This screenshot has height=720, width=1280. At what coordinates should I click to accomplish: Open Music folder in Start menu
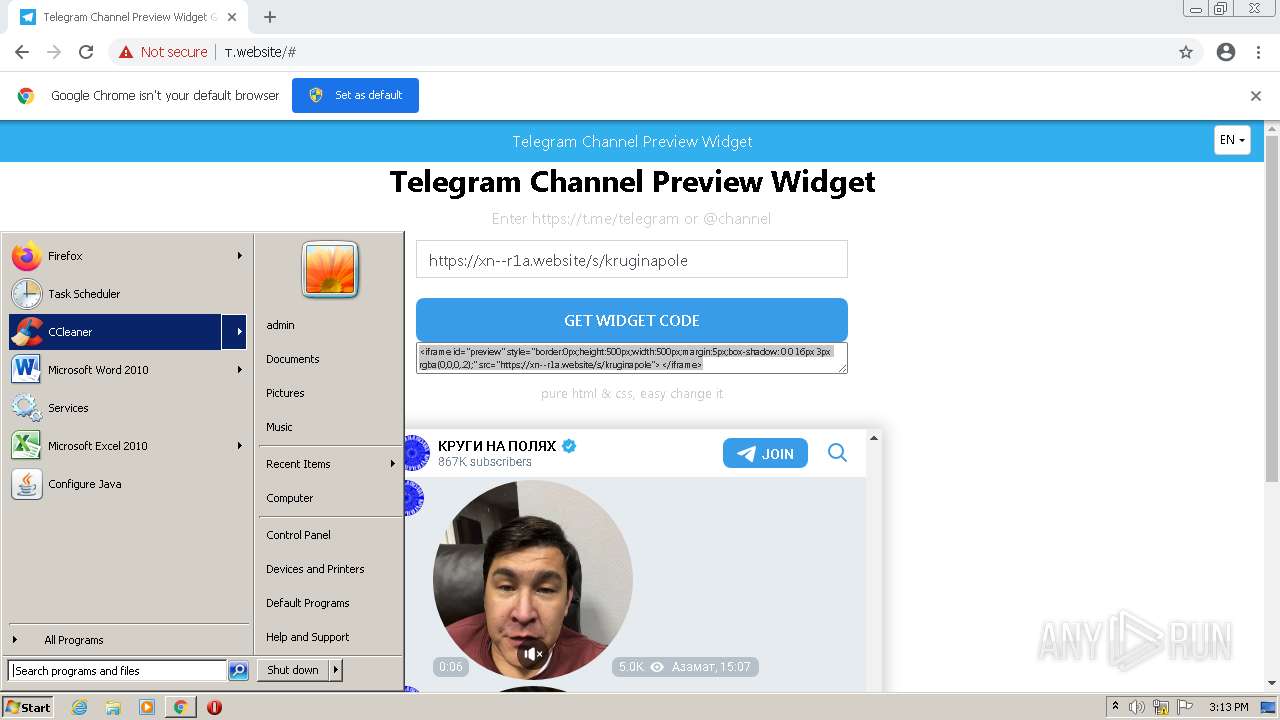click(x=279, y=427)
